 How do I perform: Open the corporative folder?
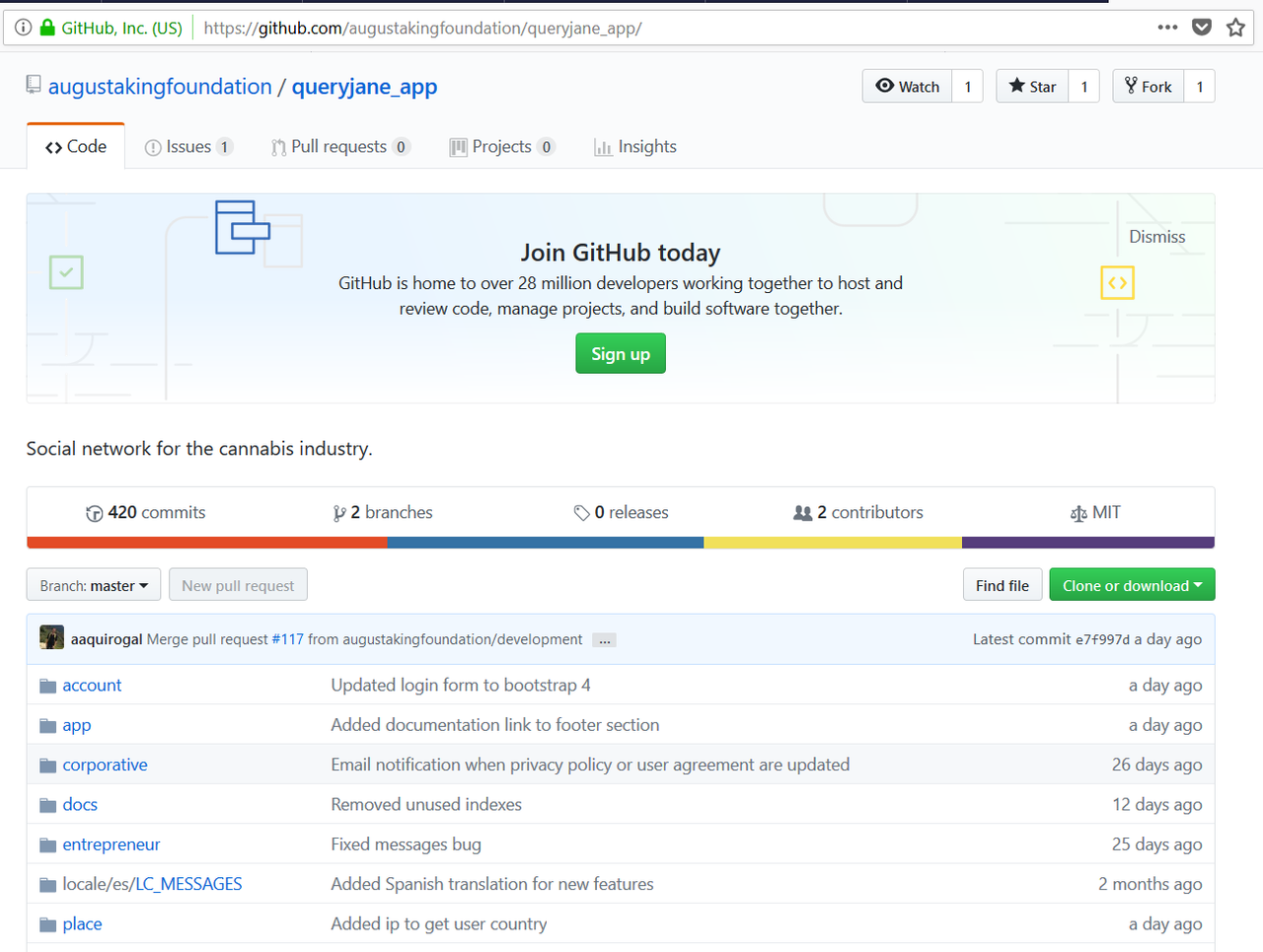[x=105, y=765]
